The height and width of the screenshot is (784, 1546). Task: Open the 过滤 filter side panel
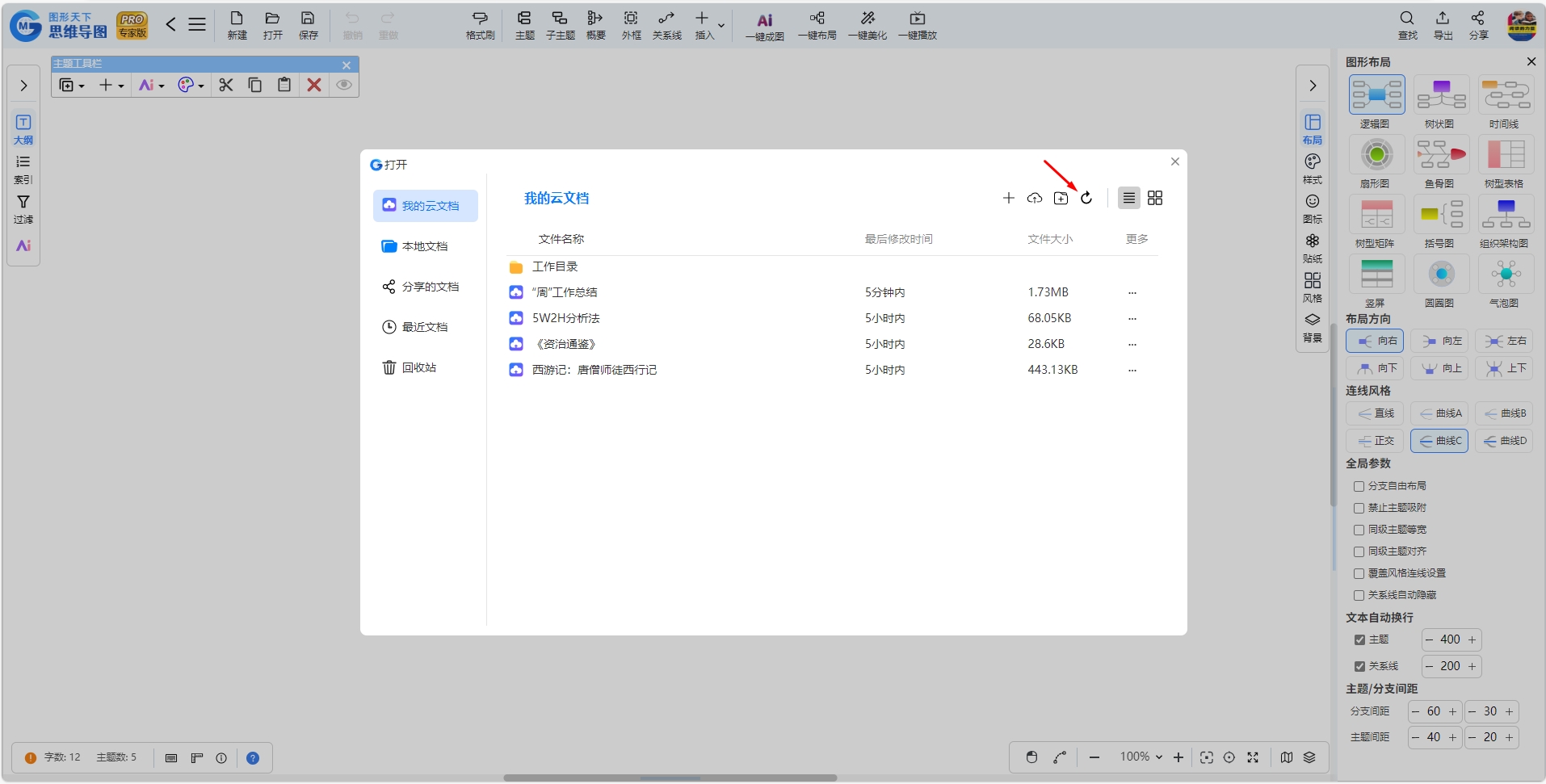click(23, 209)
